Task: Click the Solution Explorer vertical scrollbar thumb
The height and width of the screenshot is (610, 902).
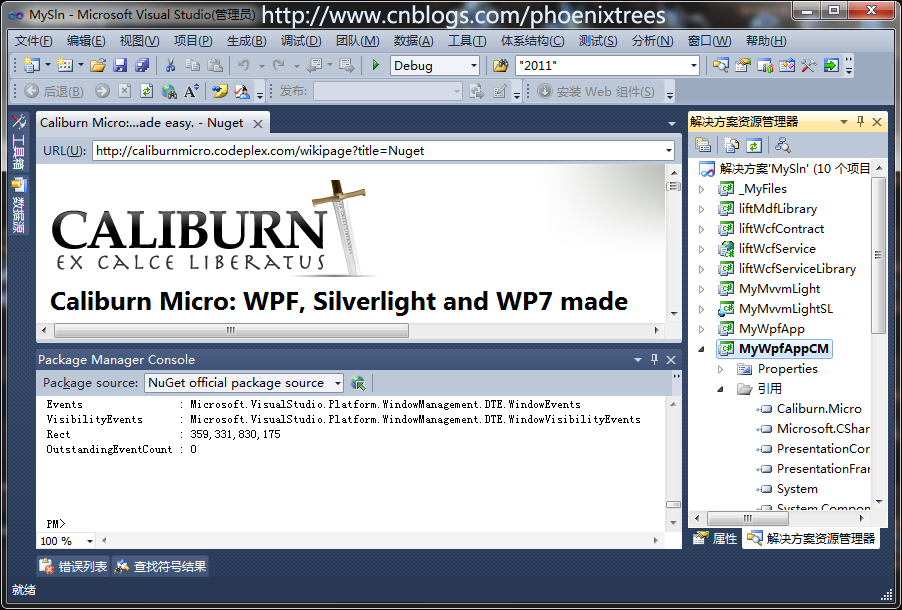Action: (878, 255)
